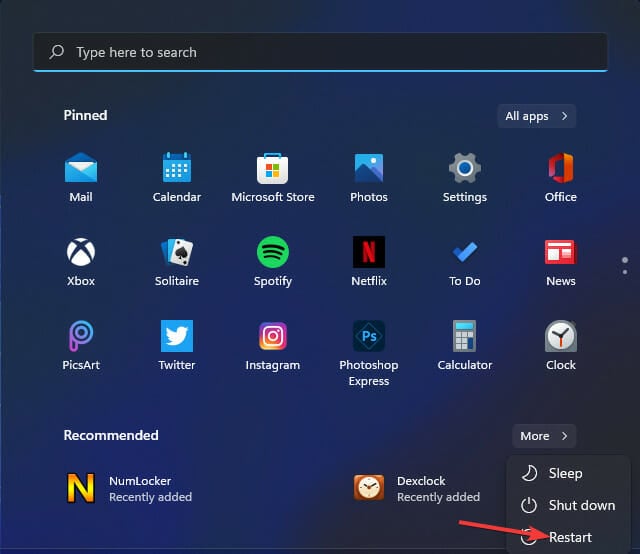Open the To Do app
This screenshot has height=554, width=640.
464,262
